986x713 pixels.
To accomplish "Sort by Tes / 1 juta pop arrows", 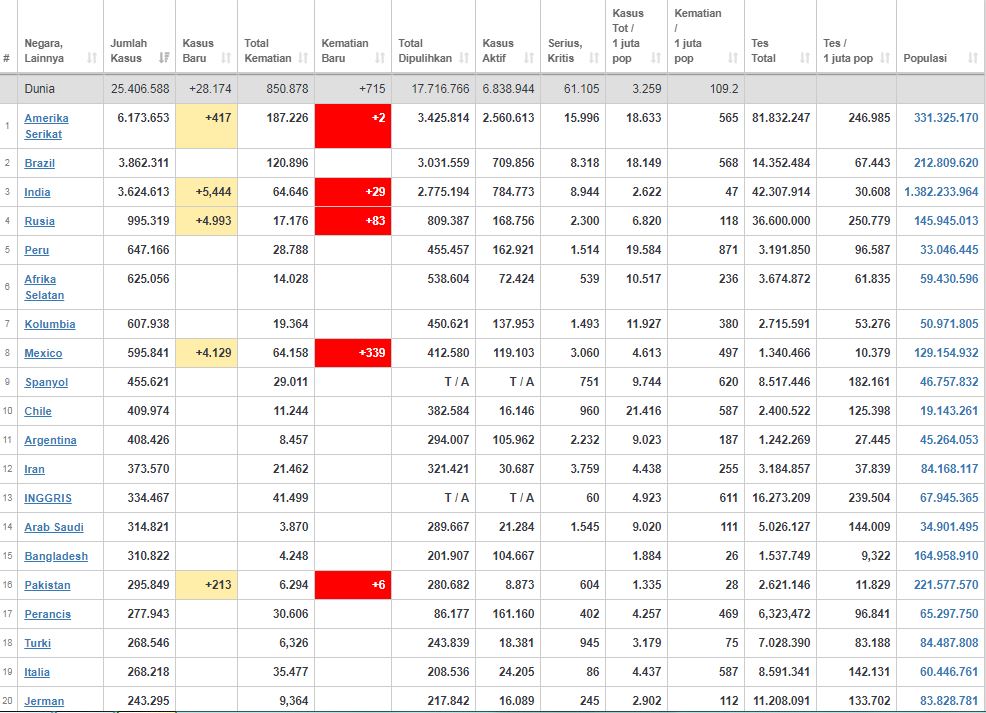I will [x=885, y=58].
